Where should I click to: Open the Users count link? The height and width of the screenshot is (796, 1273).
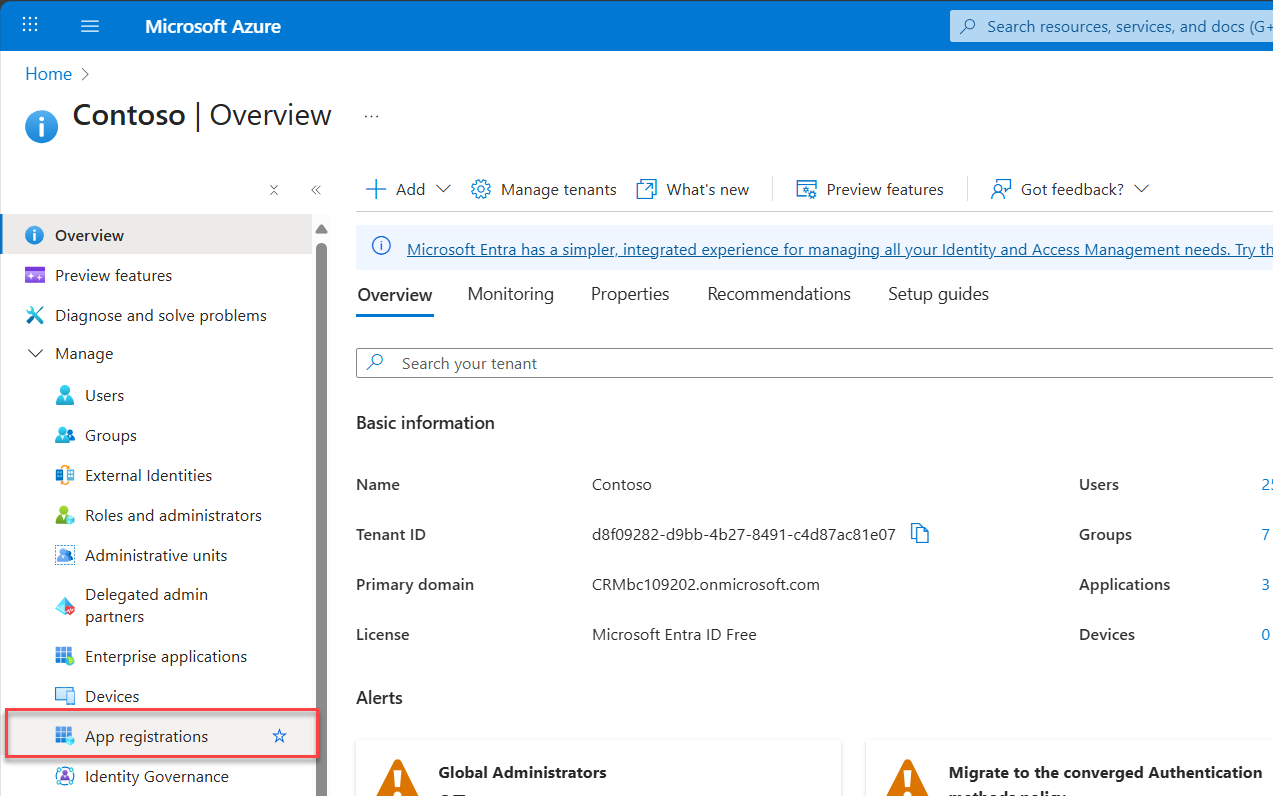pos(1266,485)
